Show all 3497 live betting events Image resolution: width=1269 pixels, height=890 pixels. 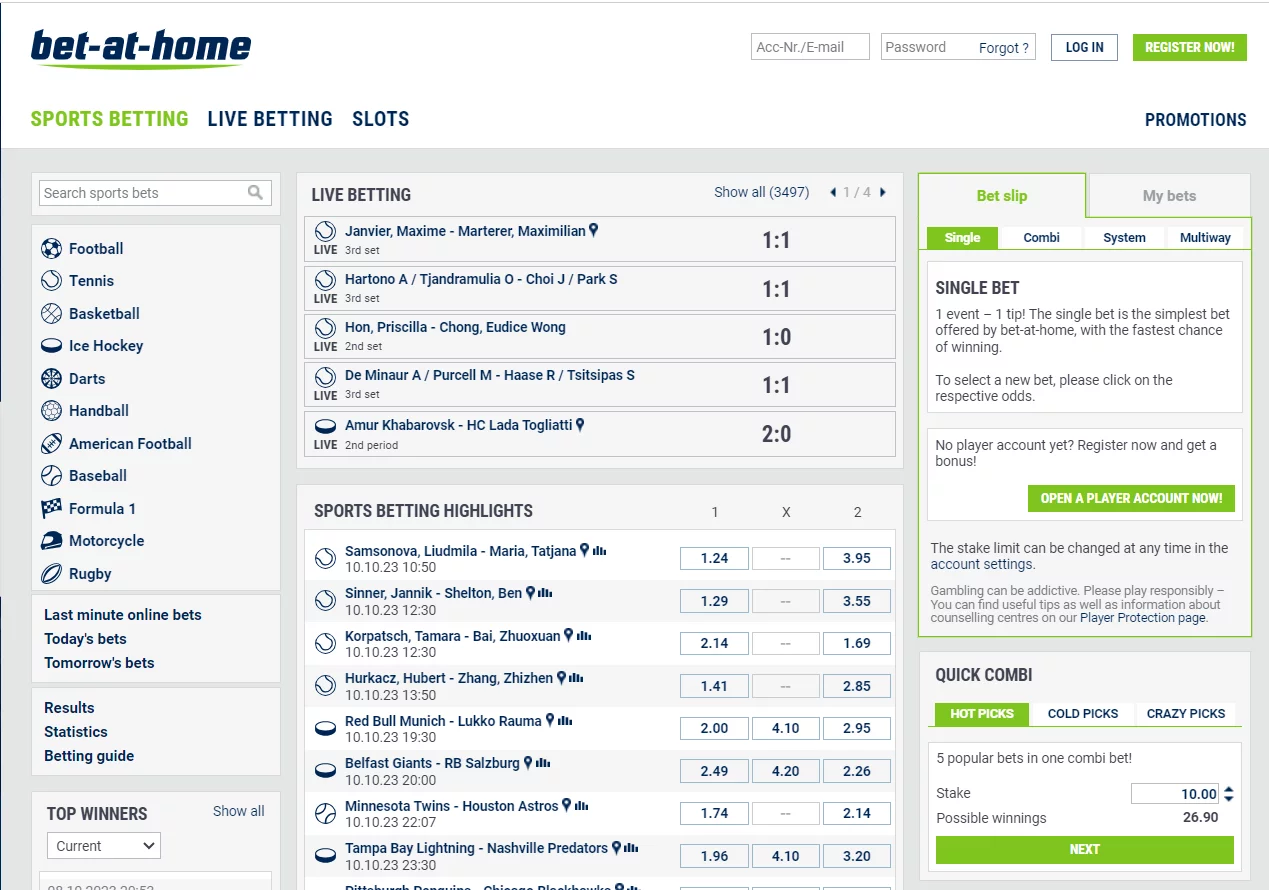(761, 192)
